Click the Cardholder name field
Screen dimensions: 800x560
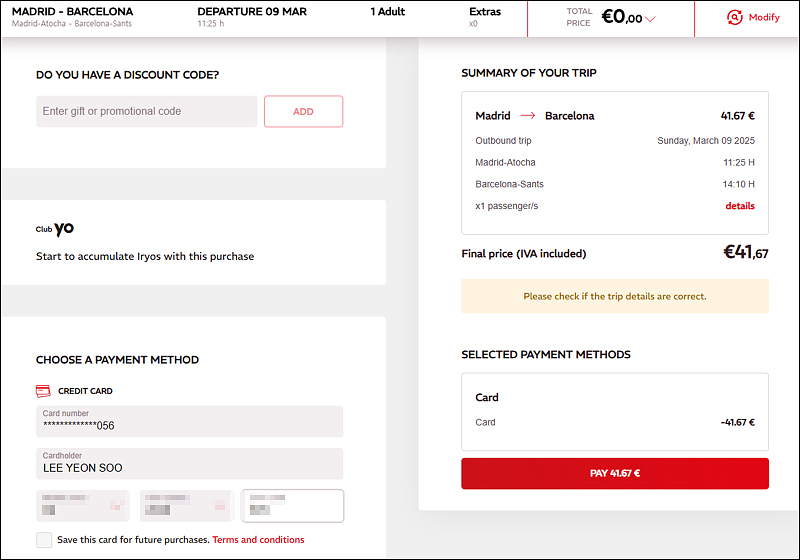click(189, 464)
